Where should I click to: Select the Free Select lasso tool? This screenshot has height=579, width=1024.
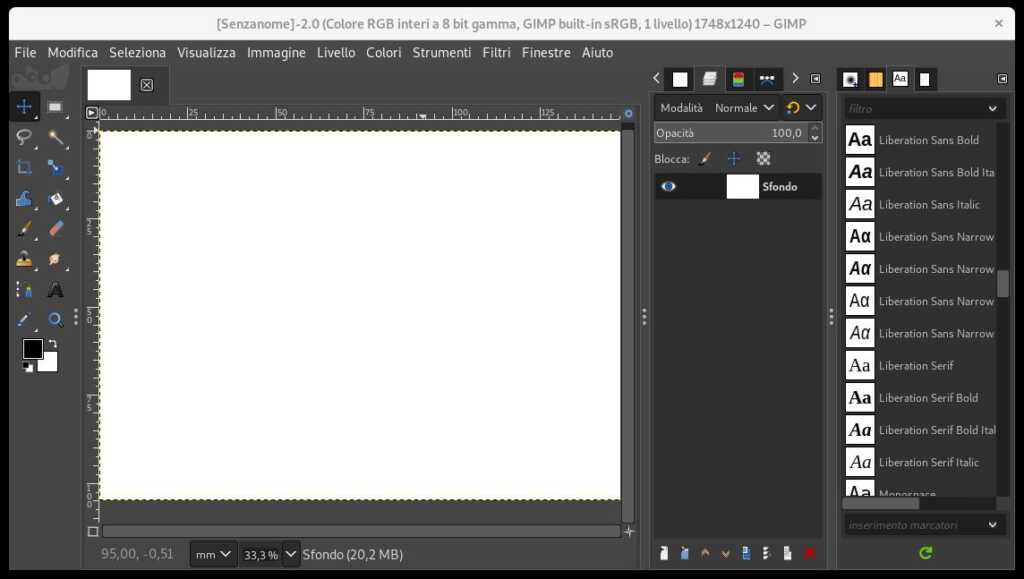pos(24,137)
